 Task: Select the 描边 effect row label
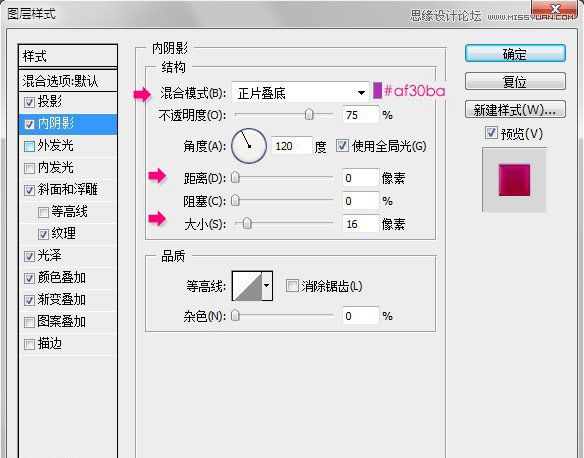pyautogui.click(x=50, y=343)
